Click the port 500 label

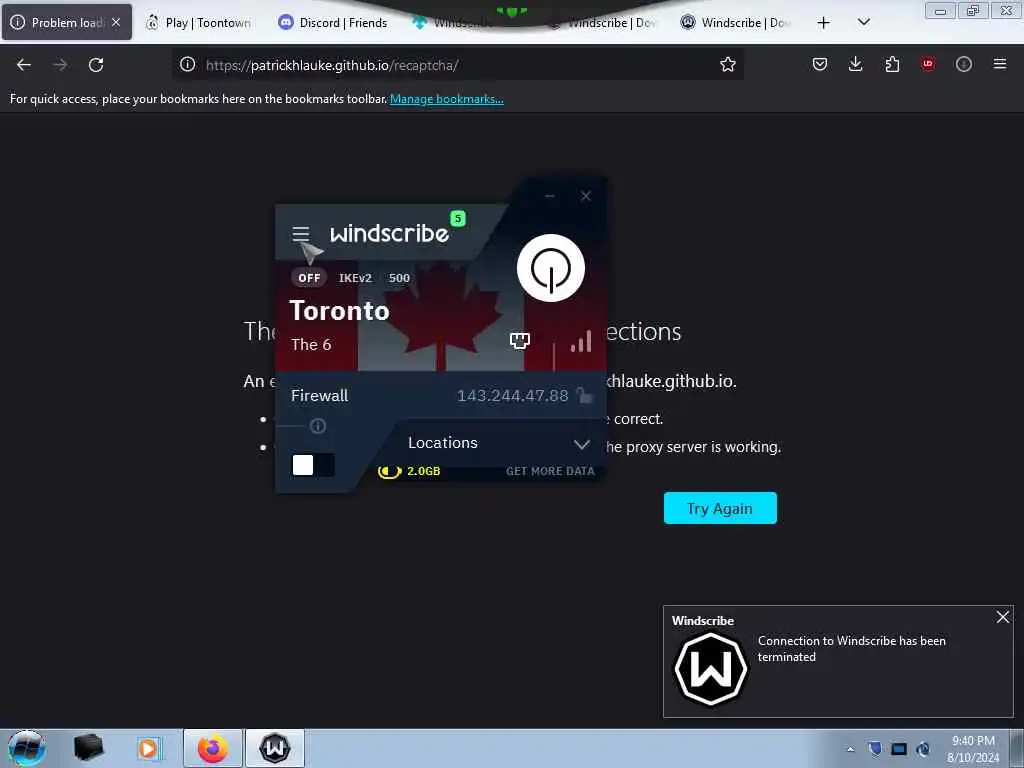[x=399, y=278]
